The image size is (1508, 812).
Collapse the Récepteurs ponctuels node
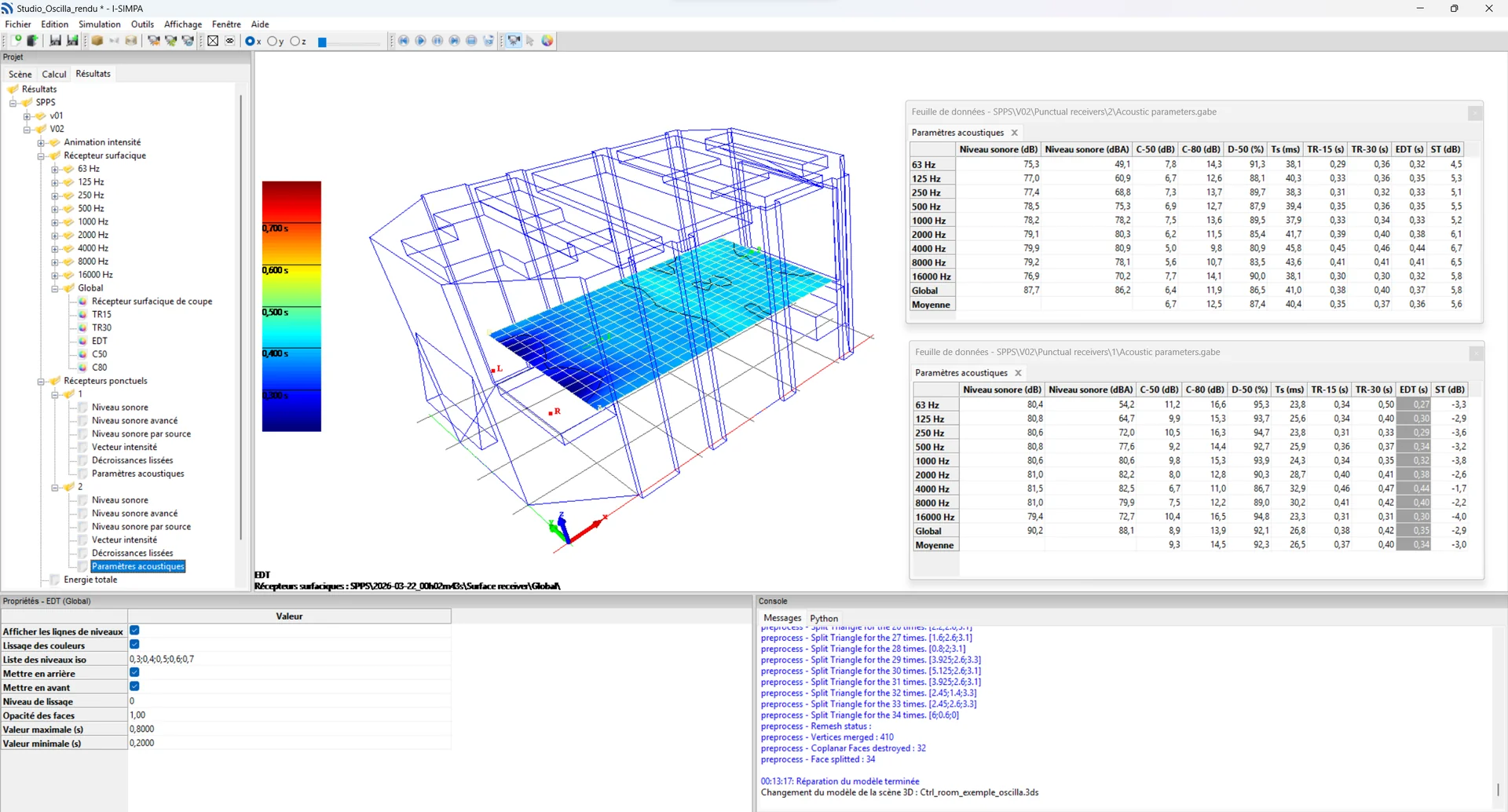(x=41, y=382)
